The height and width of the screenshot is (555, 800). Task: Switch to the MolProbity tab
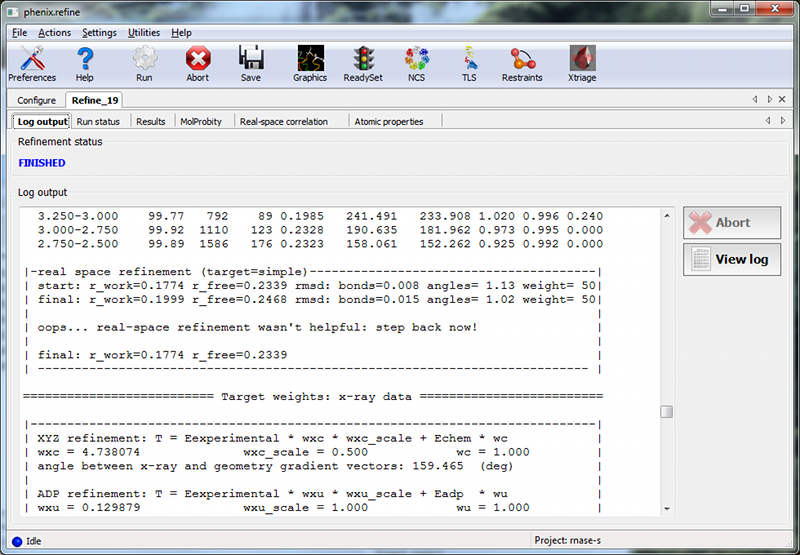point(200,121)
